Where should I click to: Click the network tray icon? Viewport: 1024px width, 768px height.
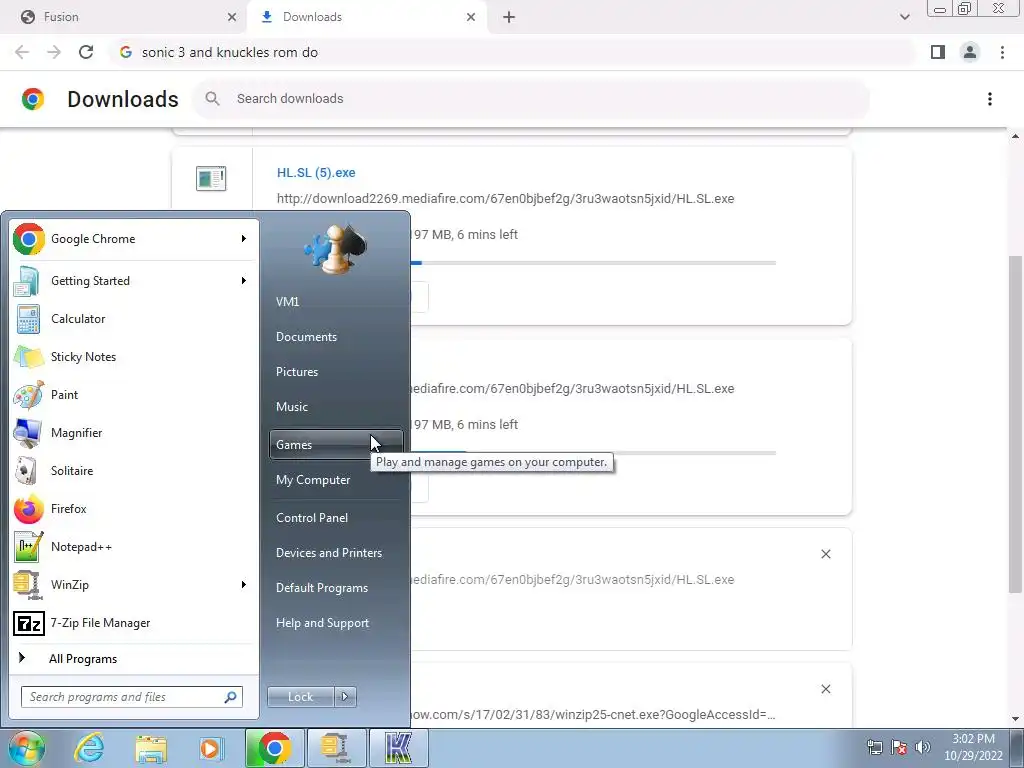click(874, 747)
